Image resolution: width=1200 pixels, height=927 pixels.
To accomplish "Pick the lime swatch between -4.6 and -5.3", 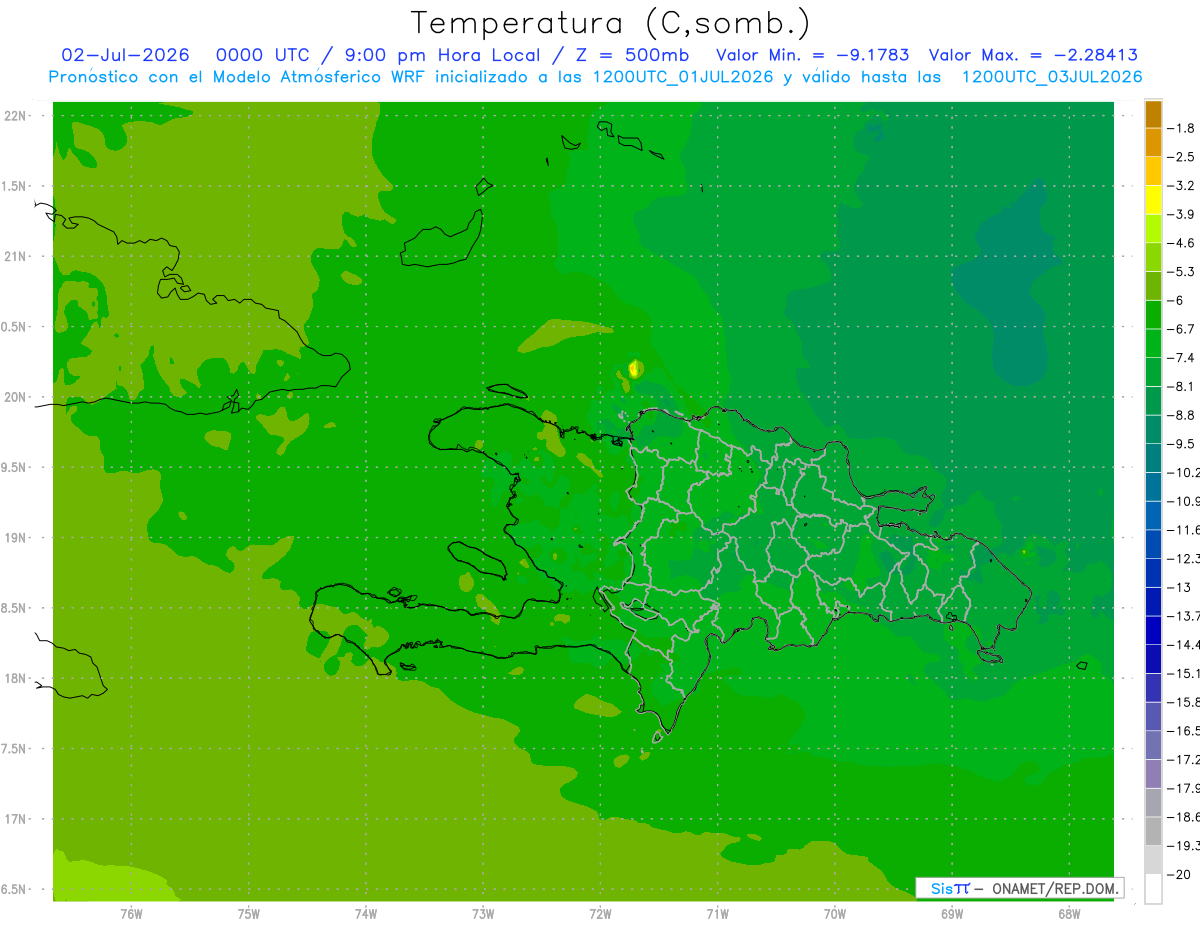I will coord(1153,257).
